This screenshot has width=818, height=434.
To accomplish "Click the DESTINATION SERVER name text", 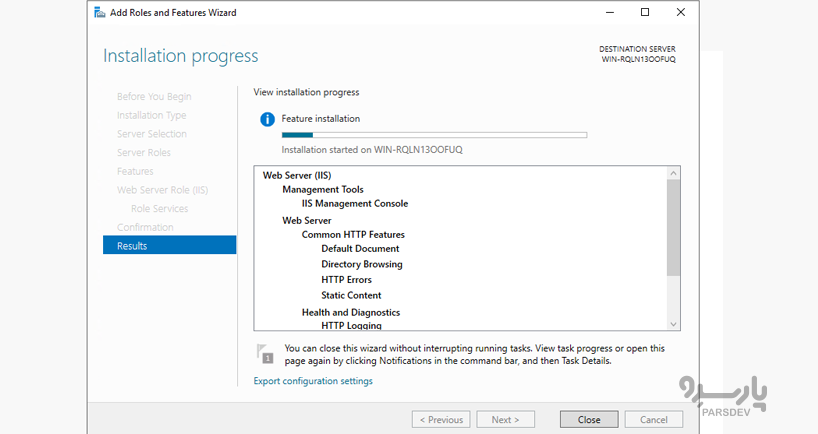I will [639, 59].
